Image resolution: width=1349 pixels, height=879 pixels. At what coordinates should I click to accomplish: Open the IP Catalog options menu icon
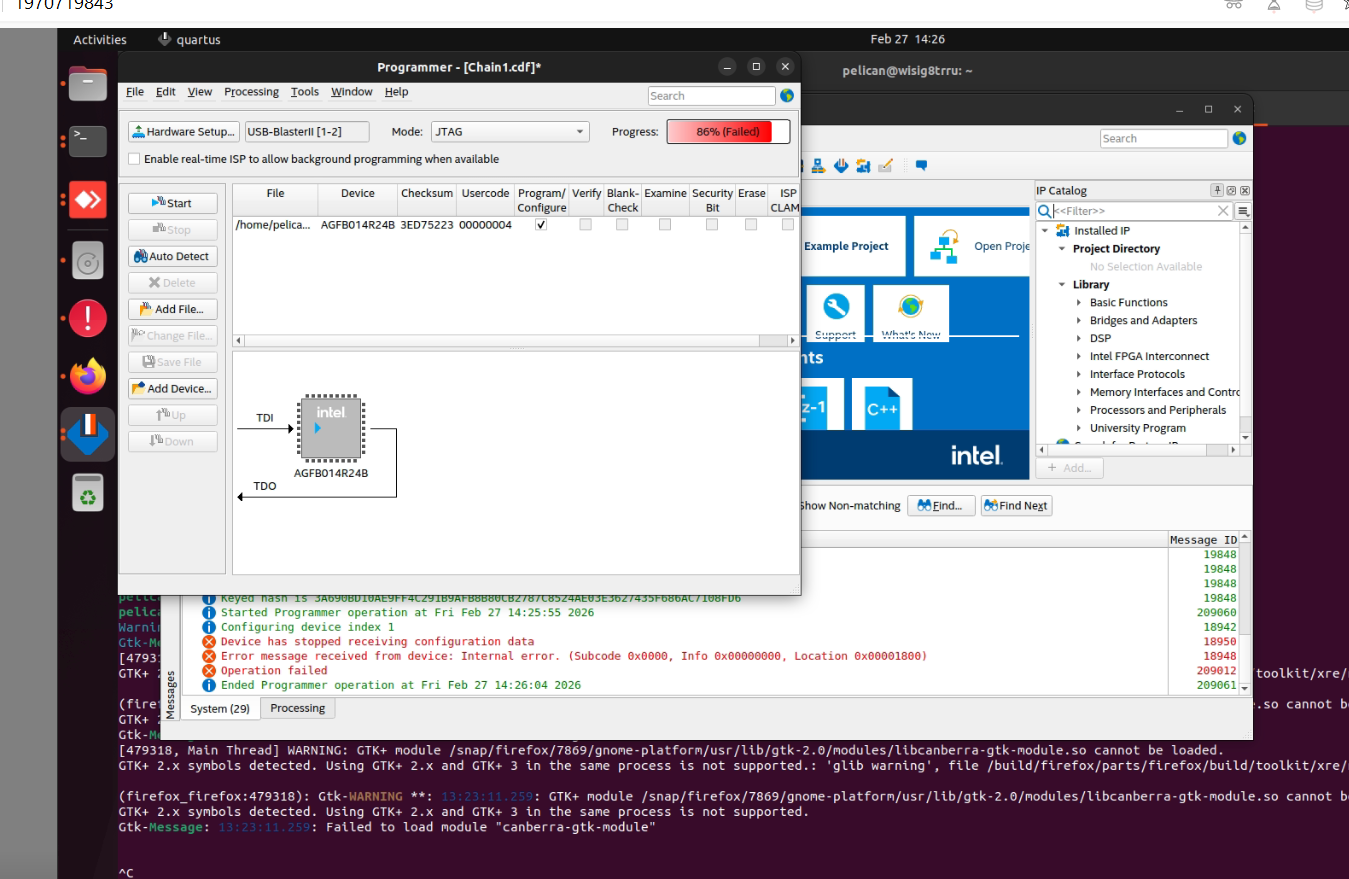tap(1243, 211)
